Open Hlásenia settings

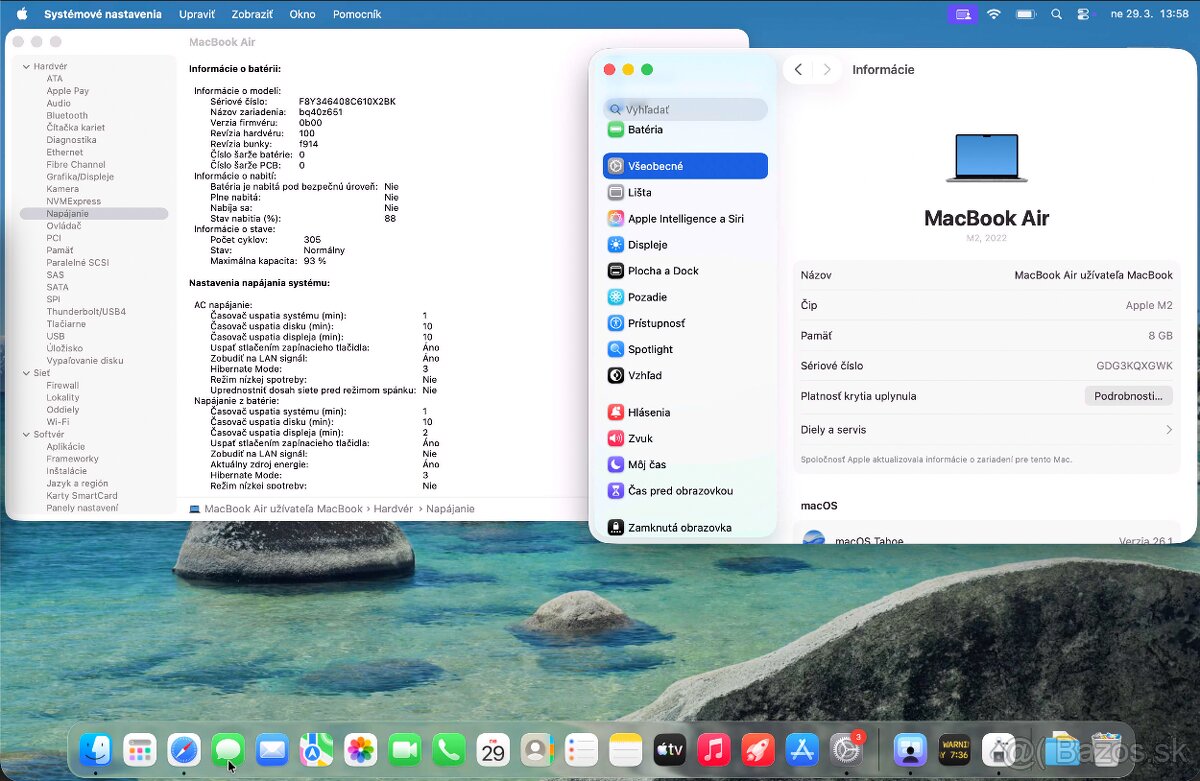647,411
